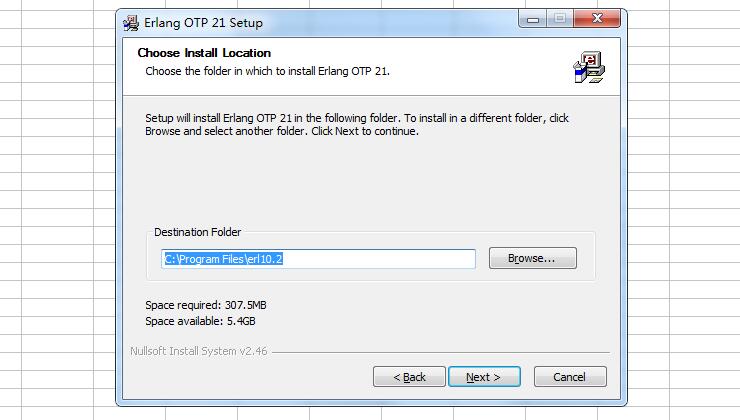Click the Destination Folder group label
Screen dimensions: 740x420
pos(197,232)
